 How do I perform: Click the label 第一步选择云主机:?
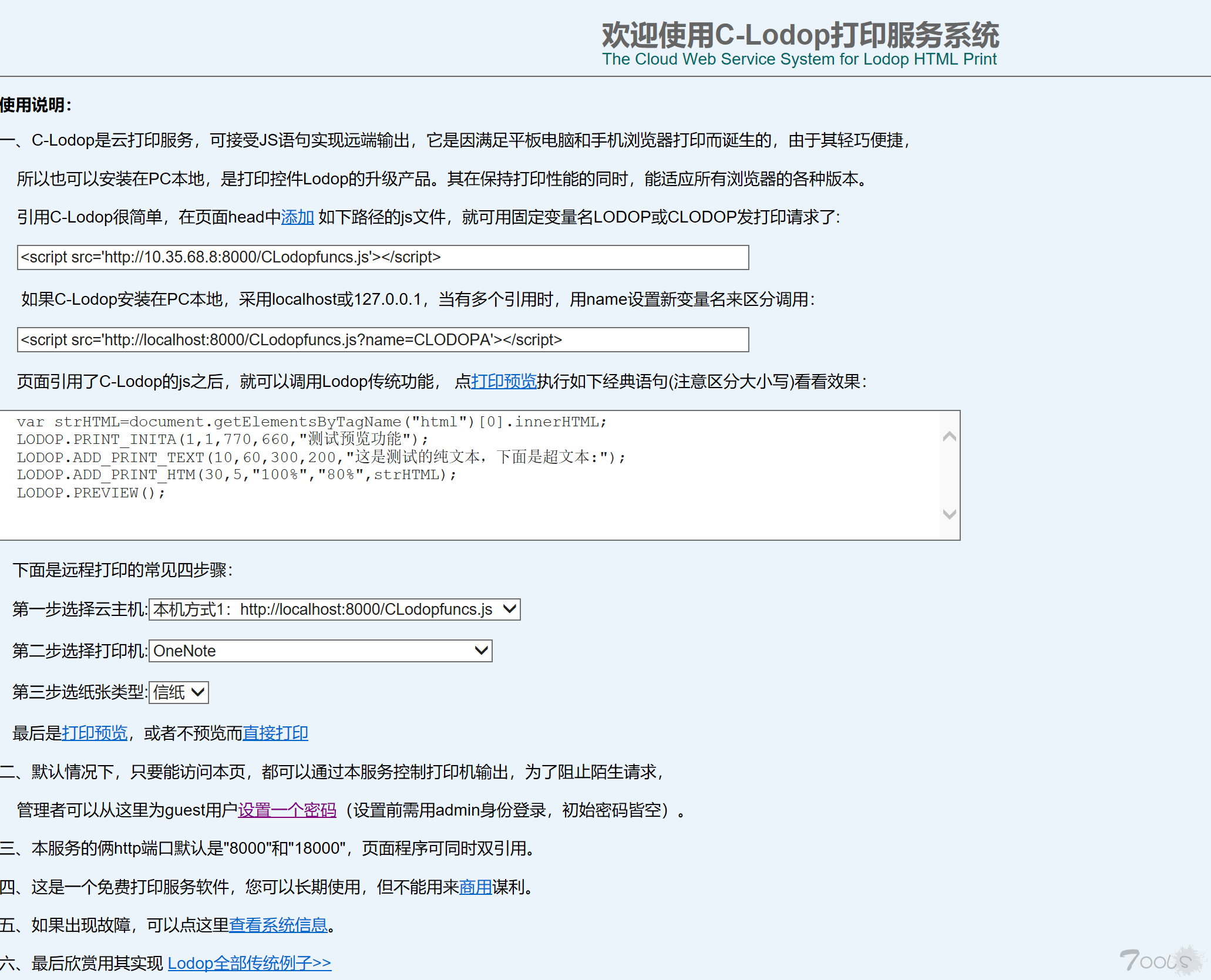(x=80, y=609)
